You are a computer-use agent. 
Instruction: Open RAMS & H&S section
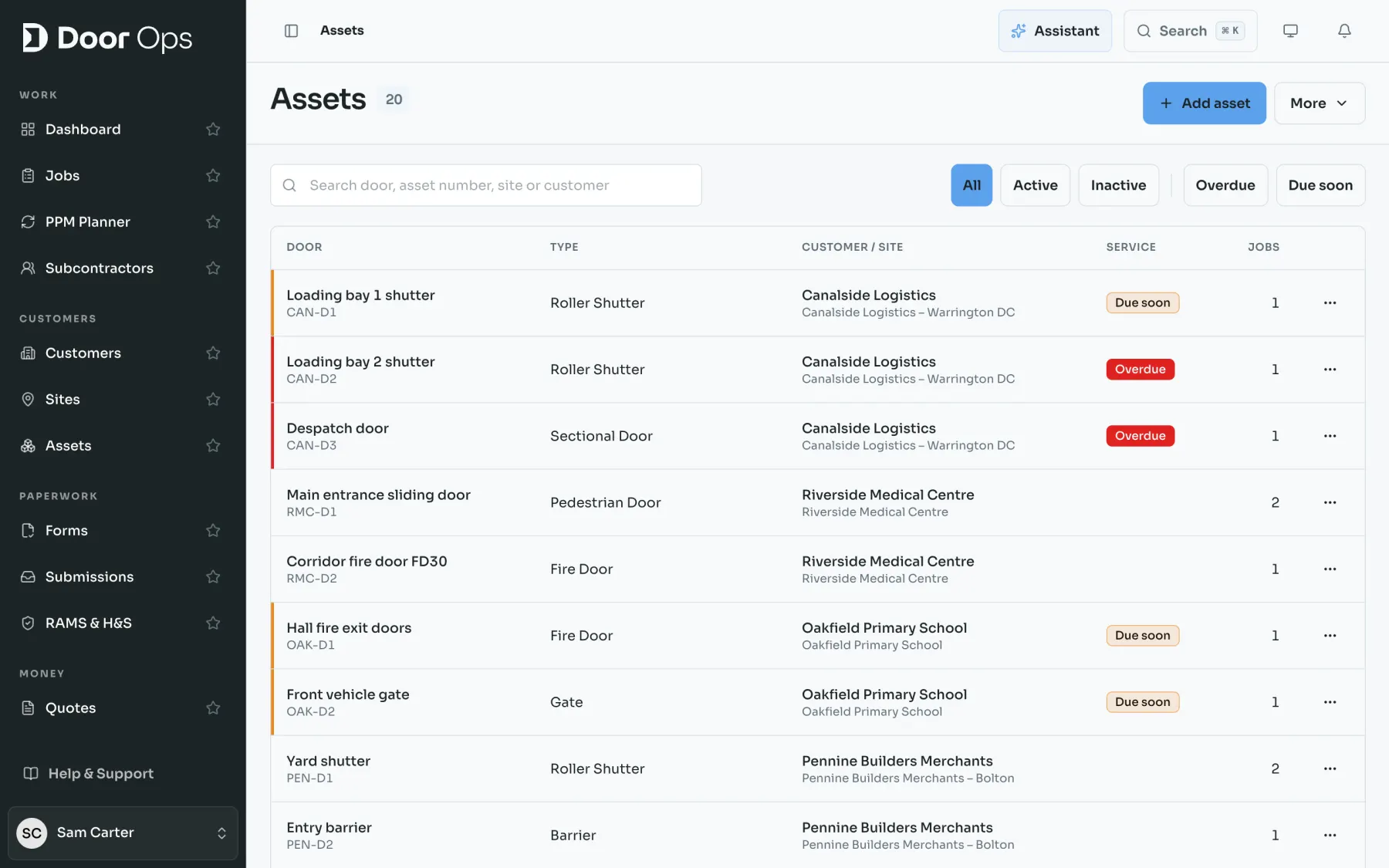pos(88,623)
